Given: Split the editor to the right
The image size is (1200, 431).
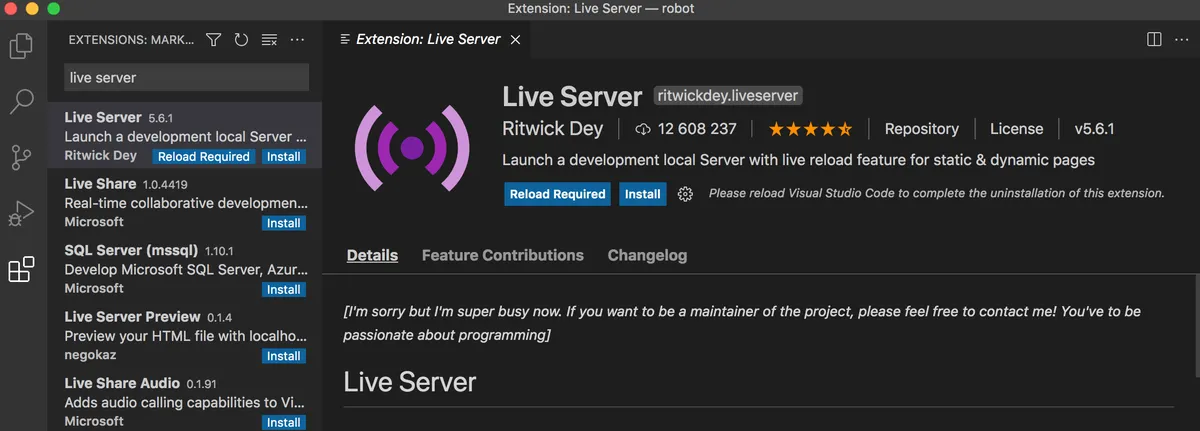Looking at the screenshot, I should [1154, 39].
